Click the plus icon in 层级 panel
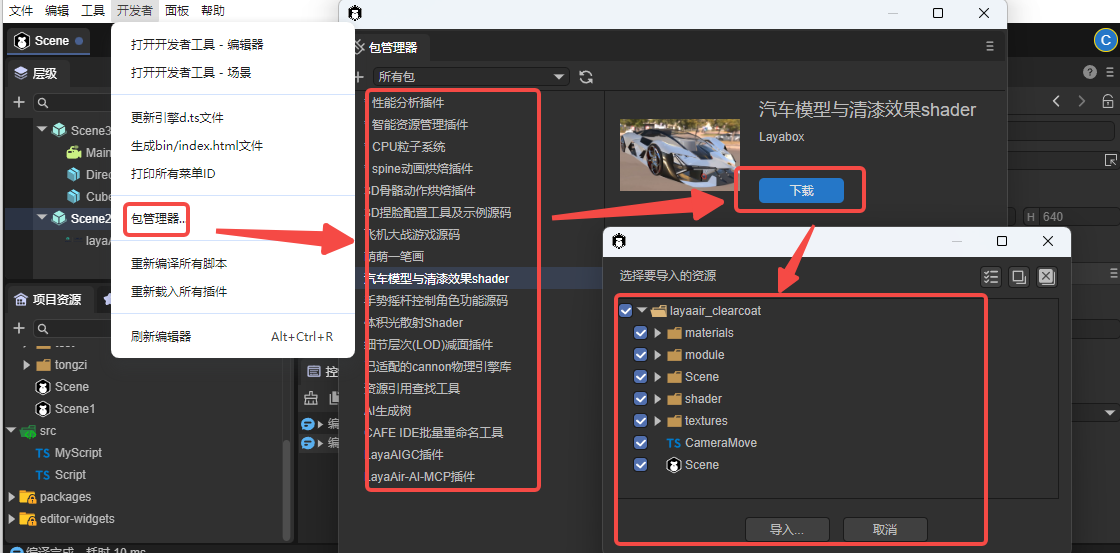 [18, 102]
